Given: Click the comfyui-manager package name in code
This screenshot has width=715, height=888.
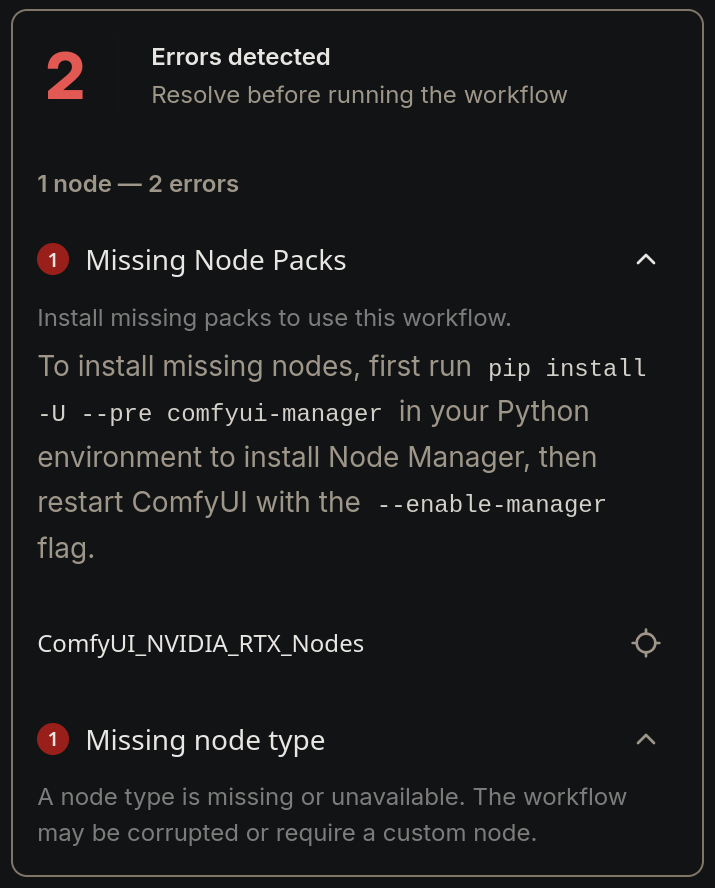Looking at the screenshot, I should pyautogui.click(x=274, y=413).
